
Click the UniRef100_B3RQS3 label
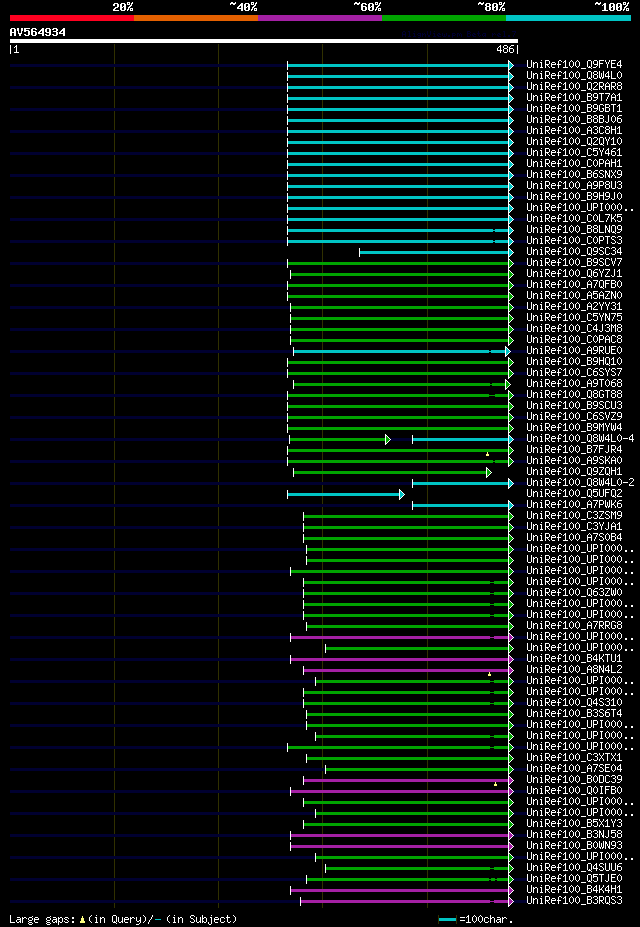point(574,901)
